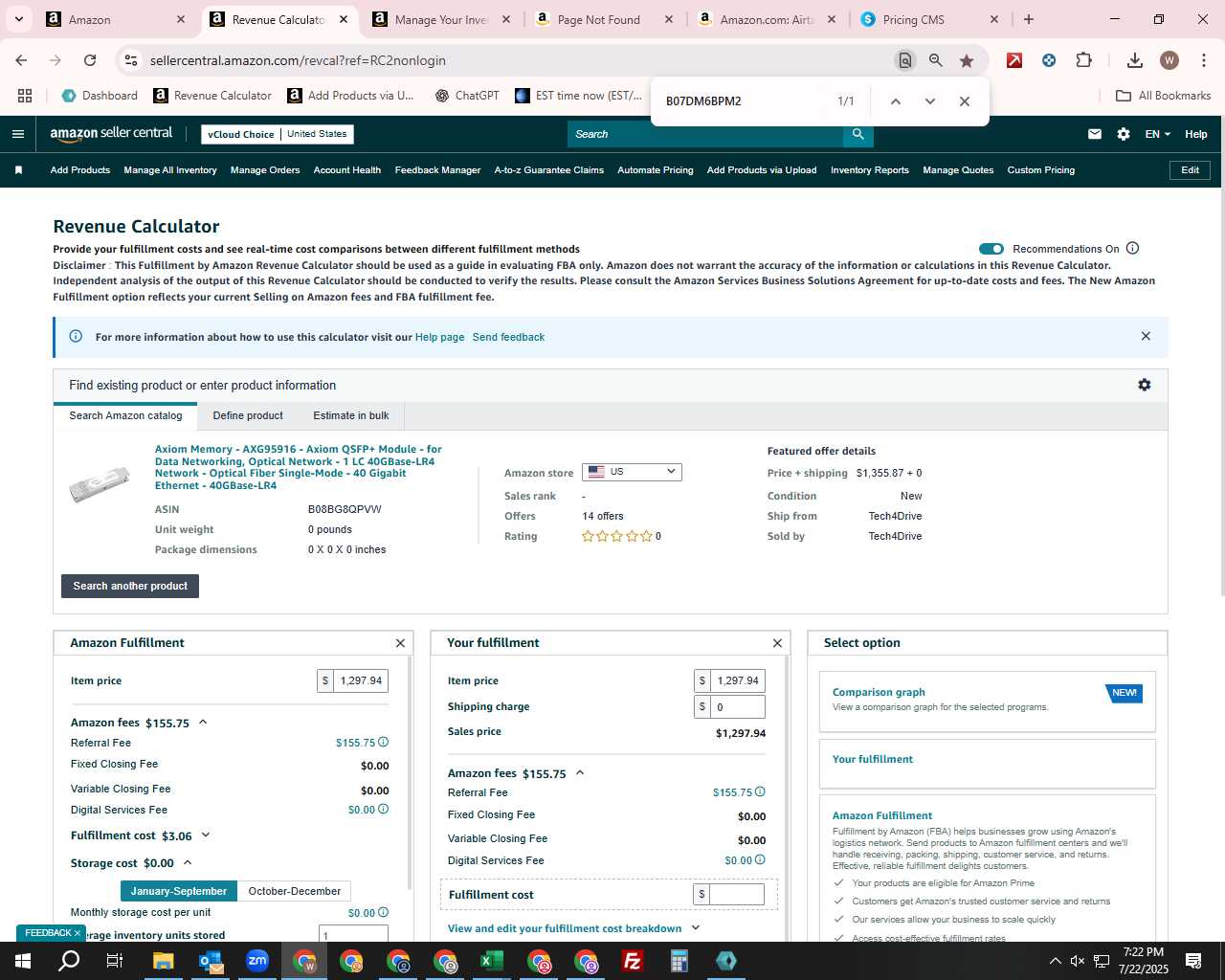The height and width of the screenshot is (980, 1225).
Task: Click the info icon beside Monthly storage cost
Action: tap(384, 912)
